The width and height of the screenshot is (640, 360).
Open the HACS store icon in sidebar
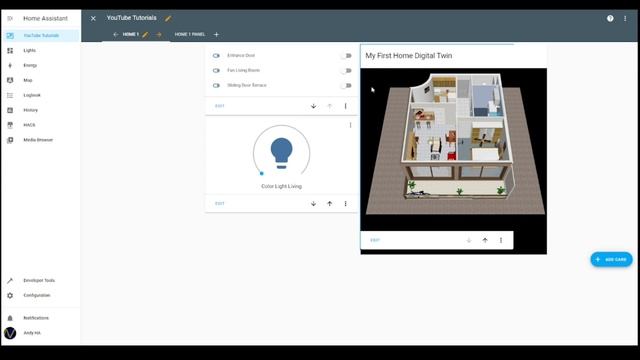click(10, 125)
